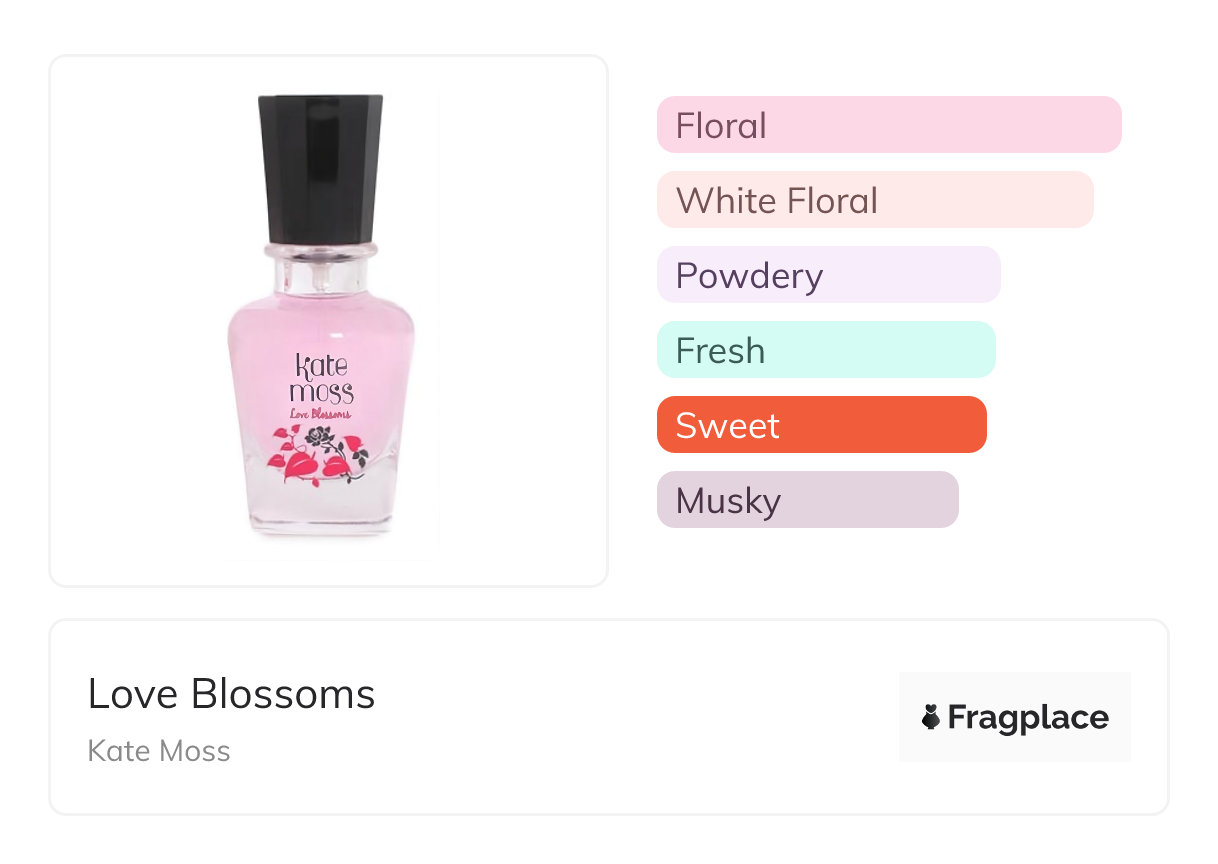This screenshot has width=1218, height=864.
Task: Pick the Fresh accord bar
Action: click(x=825, y=350)
